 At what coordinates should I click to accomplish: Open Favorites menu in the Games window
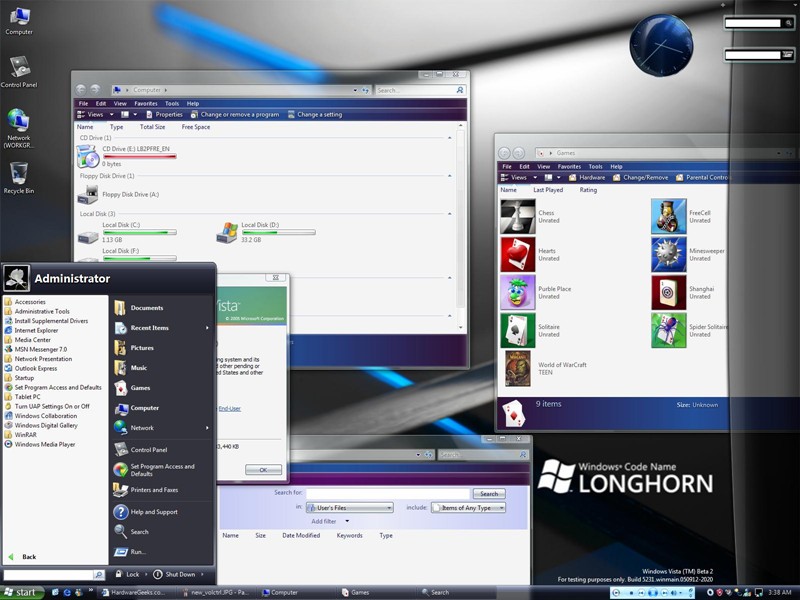click(569, 166)
